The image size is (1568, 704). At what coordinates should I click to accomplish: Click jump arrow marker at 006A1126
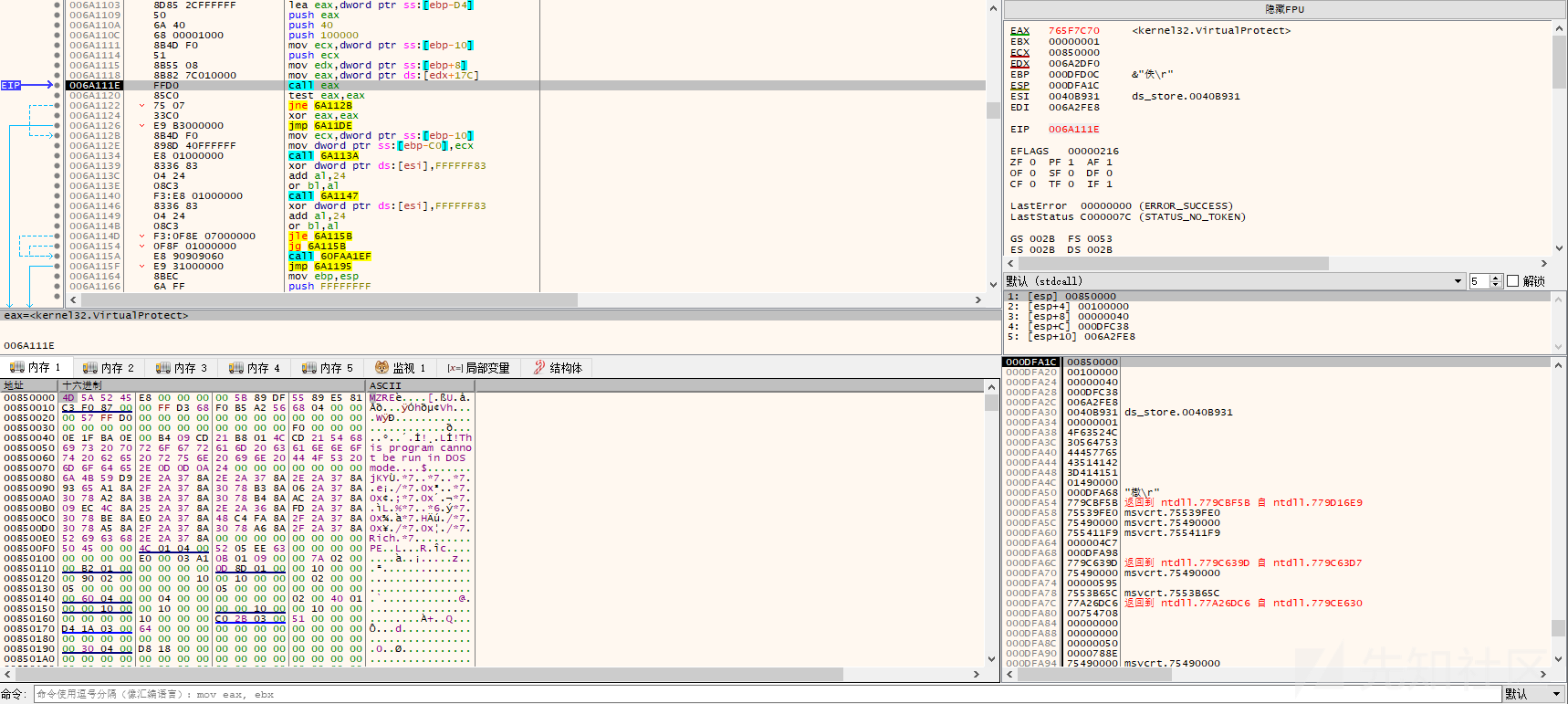[141, 125]
